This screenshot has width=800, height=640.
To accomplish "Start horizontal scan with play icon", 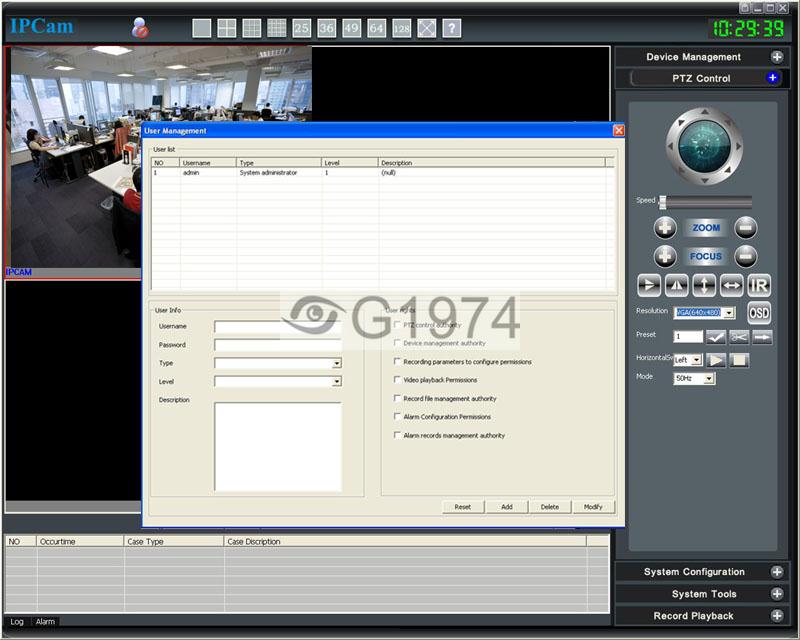I will pos(716,360).
